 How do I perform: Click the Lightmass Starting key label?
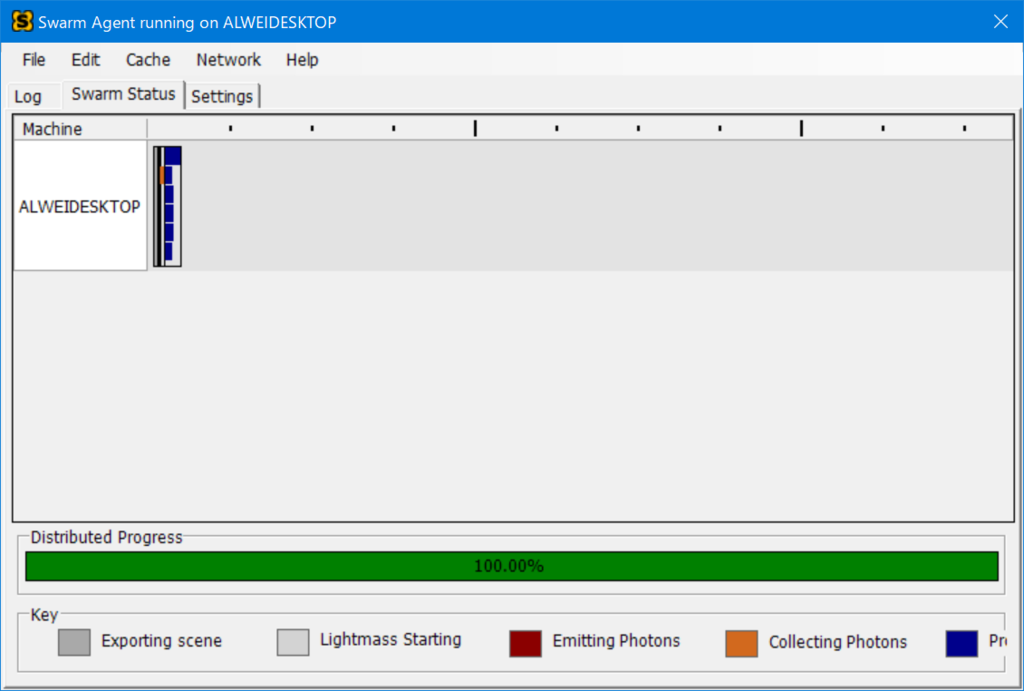pyautogui.click(x=391, y=639)
